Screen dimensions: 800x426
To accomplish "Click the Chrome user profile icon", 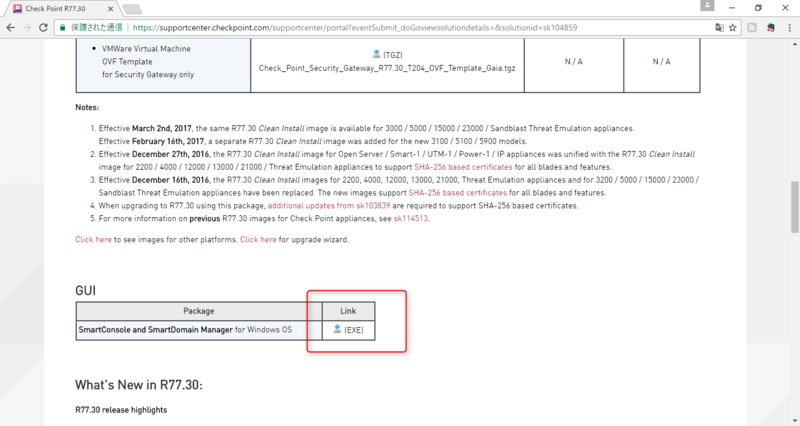I will (707, 5).
